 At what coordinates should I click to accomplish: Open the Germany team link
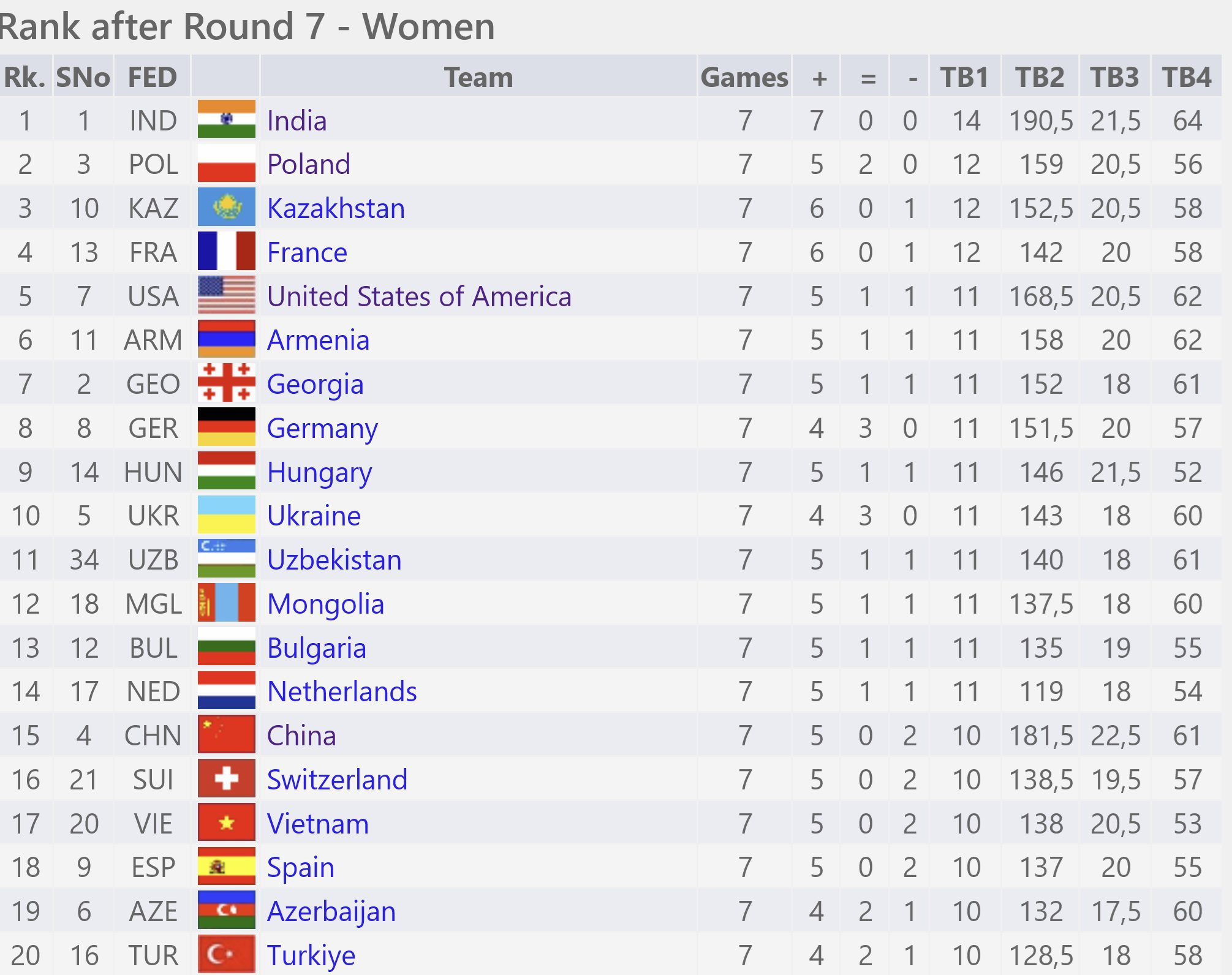coord(322,429)
